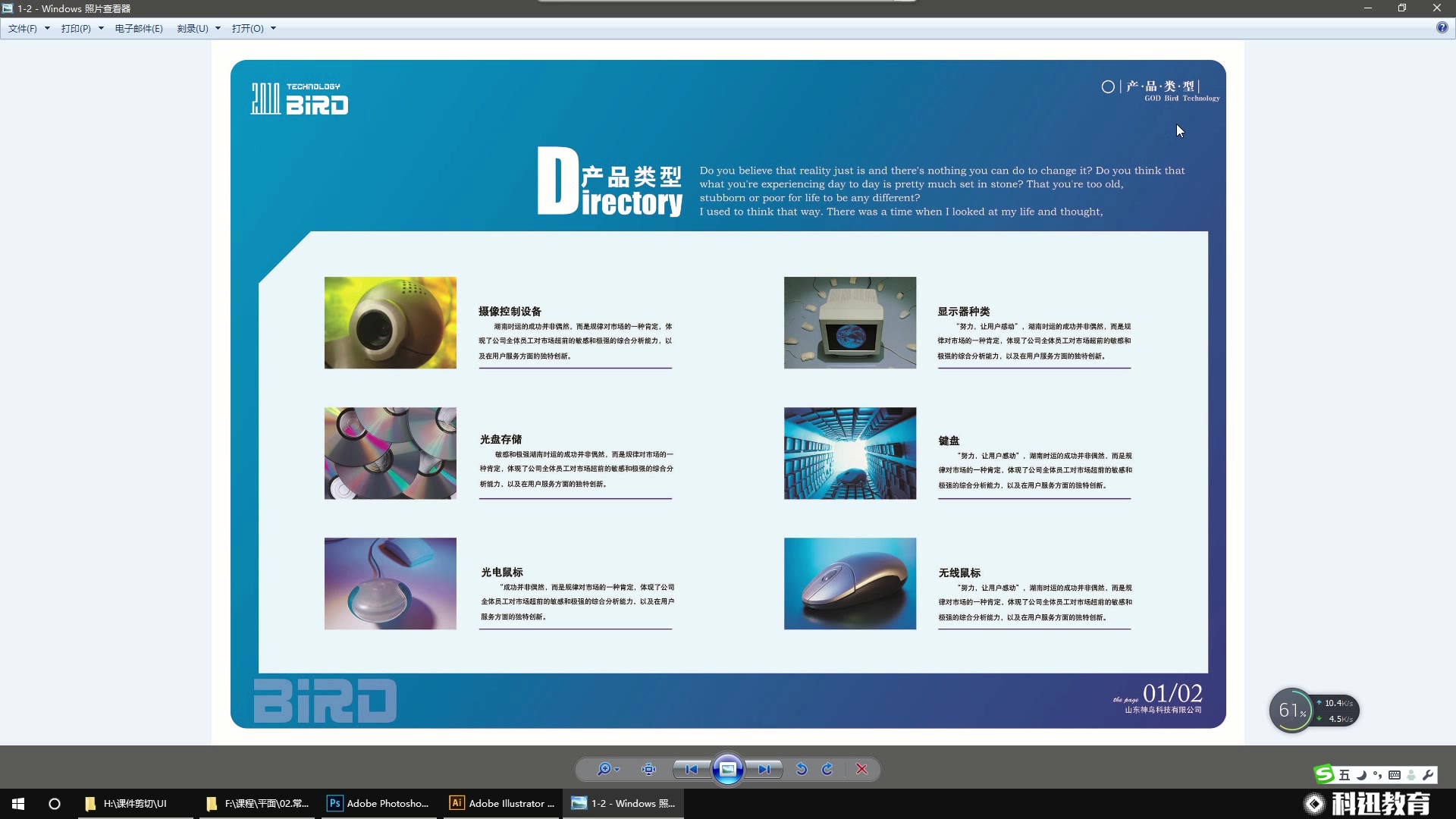Click the 01/02 page number text

pos(1172,693)
